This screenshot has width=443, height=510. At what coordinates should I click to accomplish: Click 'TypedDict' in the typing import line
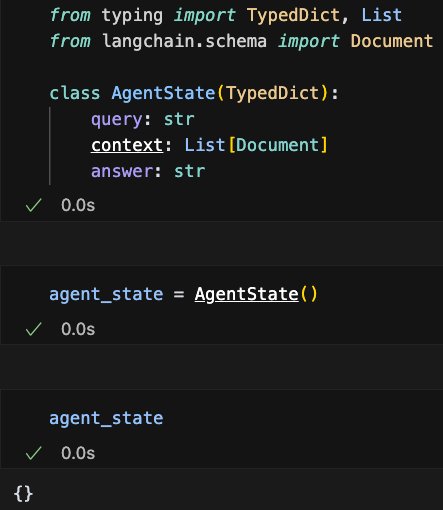[293, 16]
